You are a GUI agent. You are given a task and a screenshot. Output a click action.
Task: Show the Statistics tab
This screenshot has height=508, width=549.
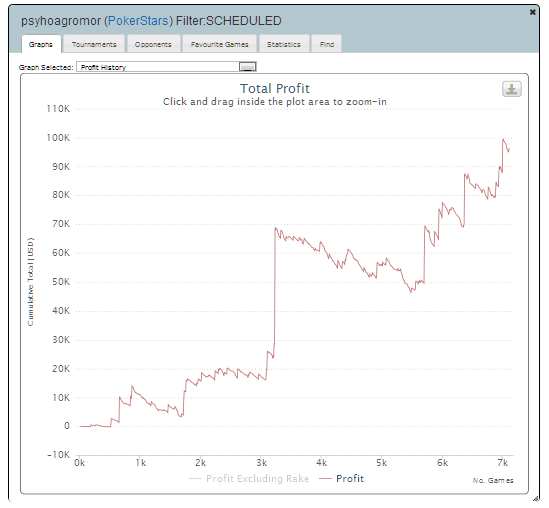click(284, 44)
